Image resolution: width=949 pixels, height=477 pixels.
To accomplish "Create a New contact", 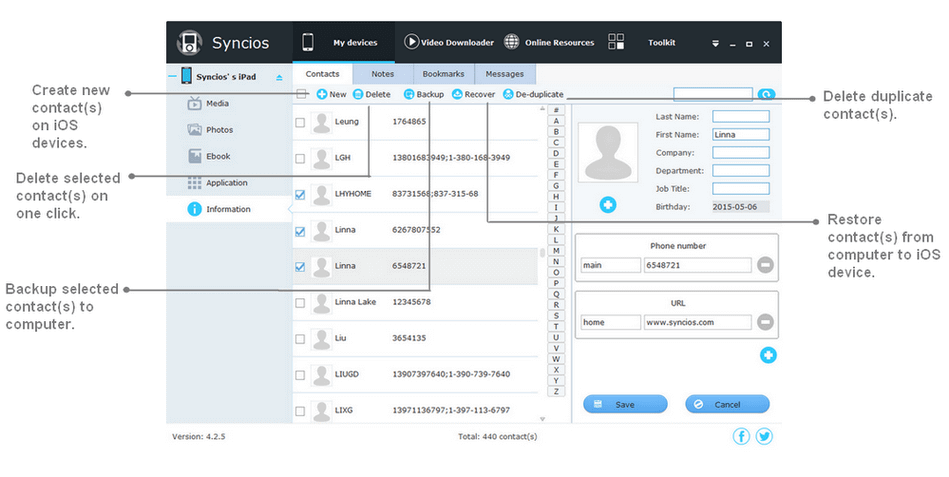I will (x=332, y=94).
